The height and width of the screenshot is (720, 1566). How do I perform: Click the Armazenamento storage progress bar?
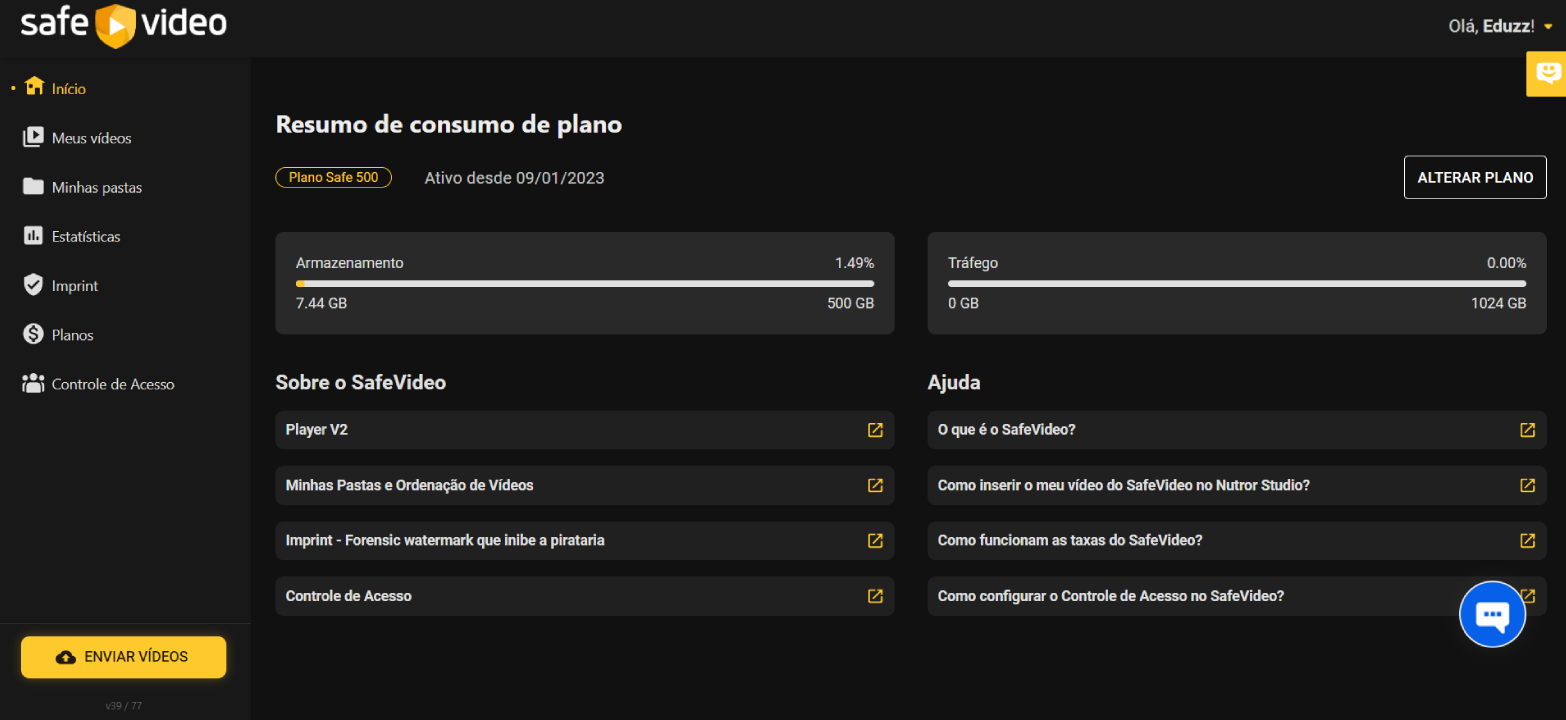point(585,284)
